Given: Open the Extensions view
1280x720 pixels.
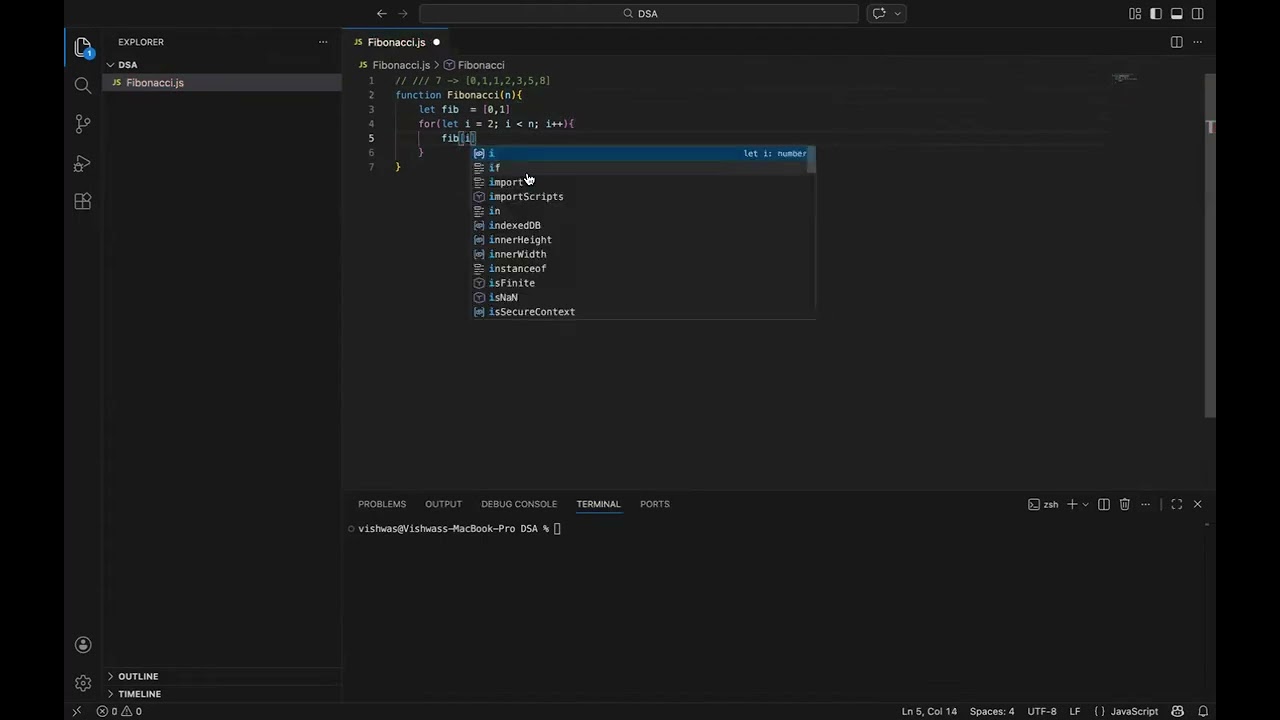Looking at the screenshot, I should coord(83,201).
